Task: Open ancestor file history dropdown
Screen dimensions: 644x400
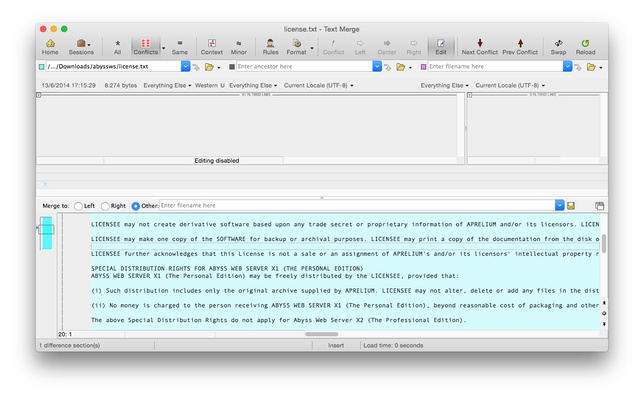Action: pos(377,67)
